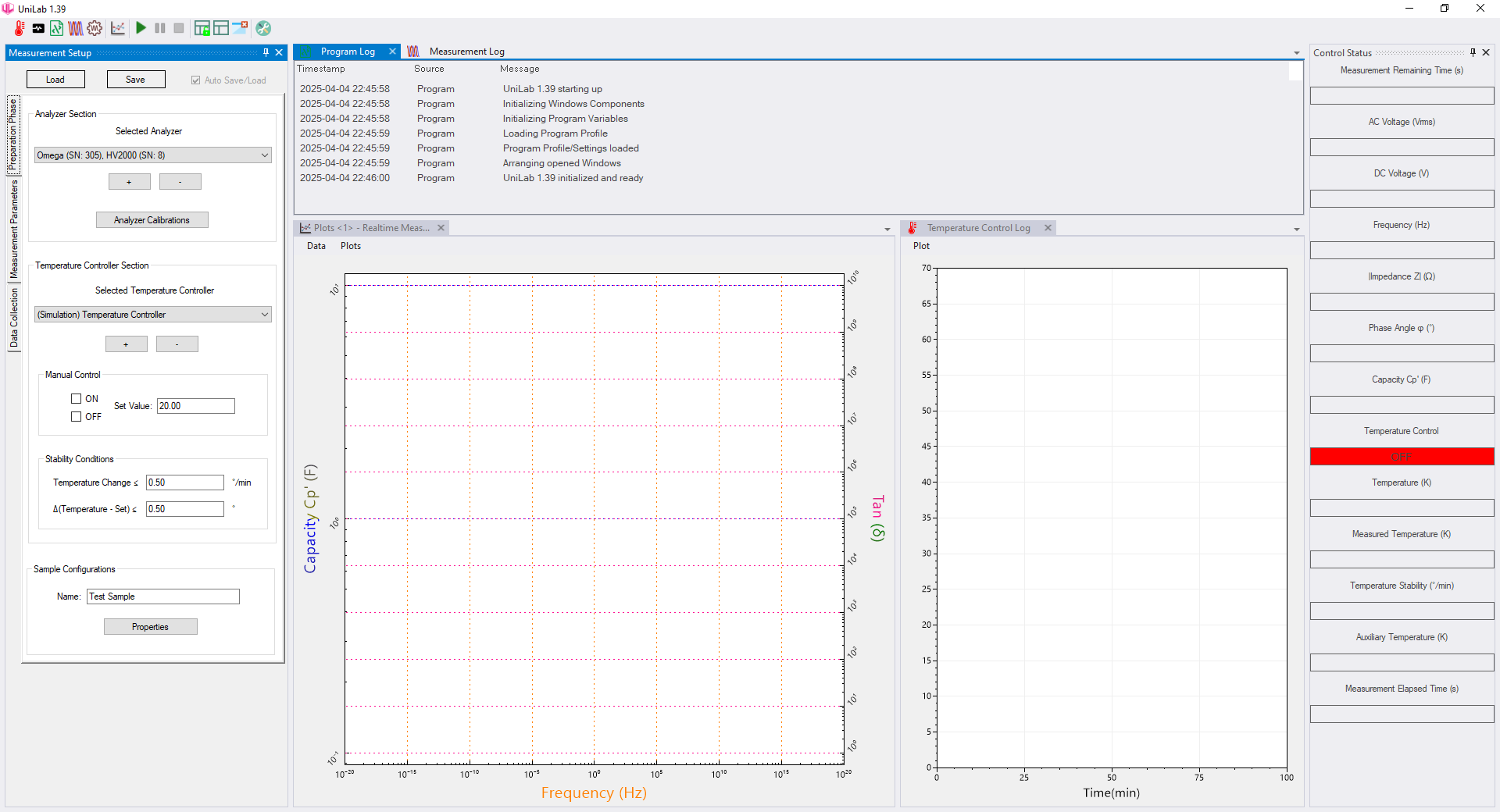Click the close all windows icon
Screen dimensions: 1500x812
point(240,28)
